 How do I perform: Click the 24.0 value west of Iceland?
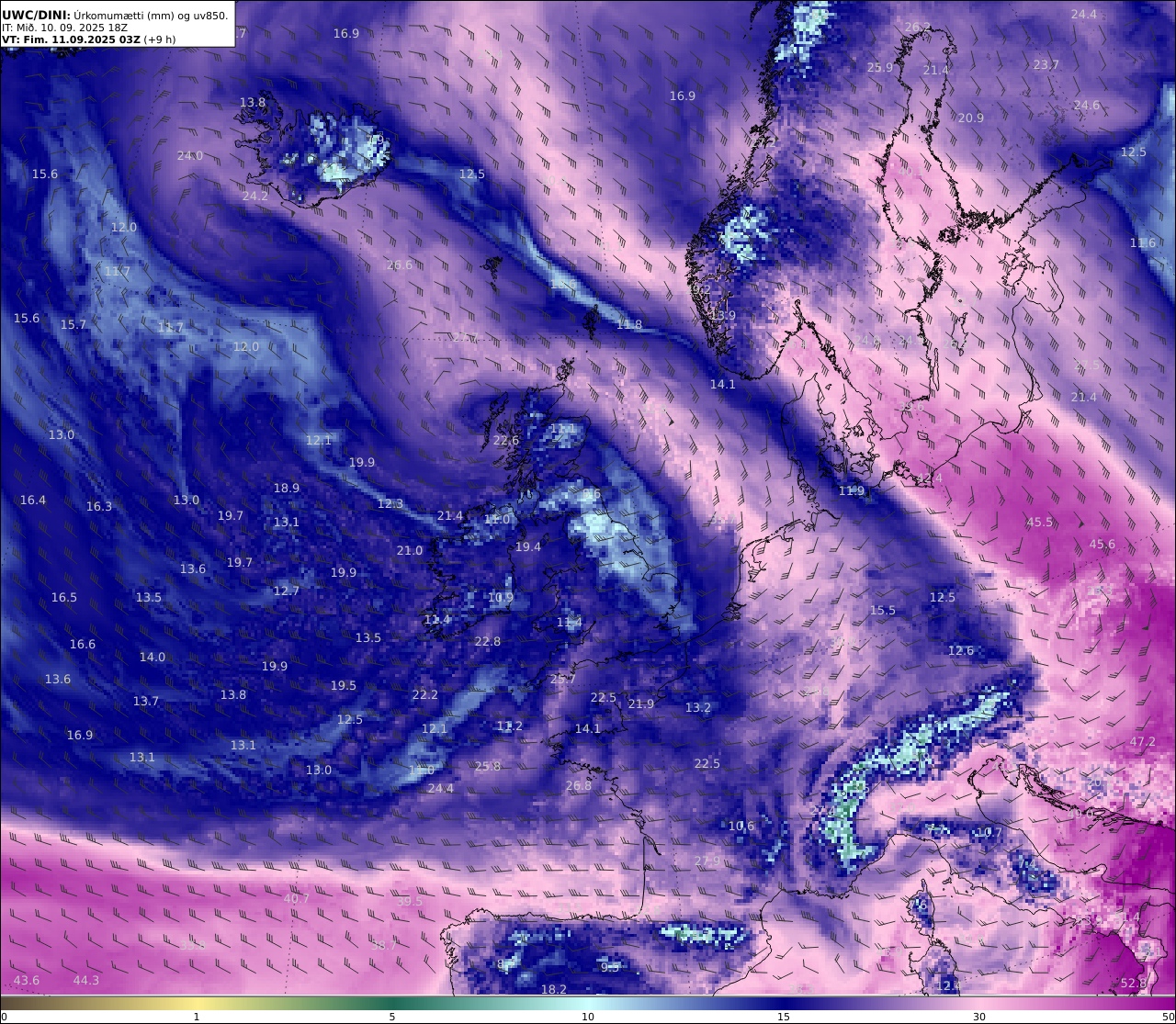point(190,156)
